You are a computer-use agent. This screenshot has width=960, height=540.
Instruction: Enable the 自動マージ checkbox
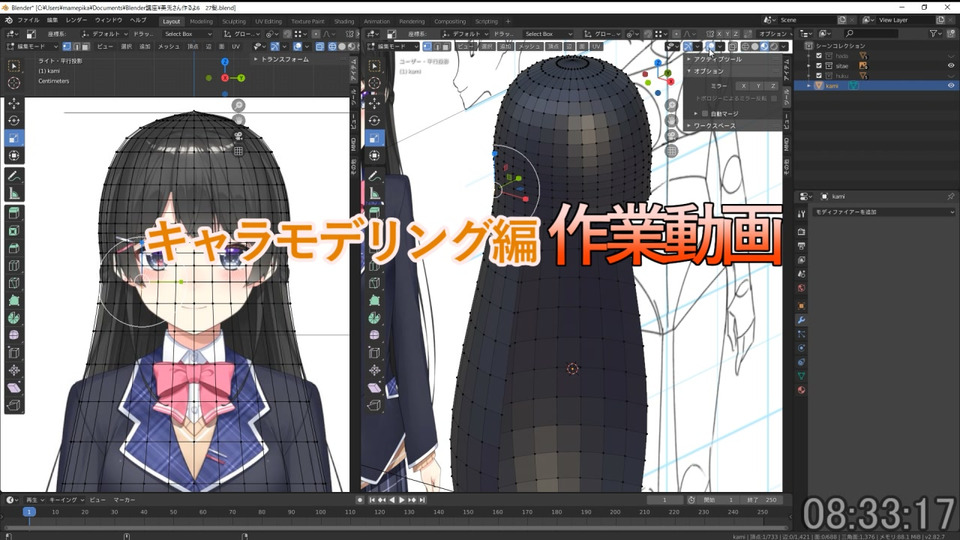705,114
